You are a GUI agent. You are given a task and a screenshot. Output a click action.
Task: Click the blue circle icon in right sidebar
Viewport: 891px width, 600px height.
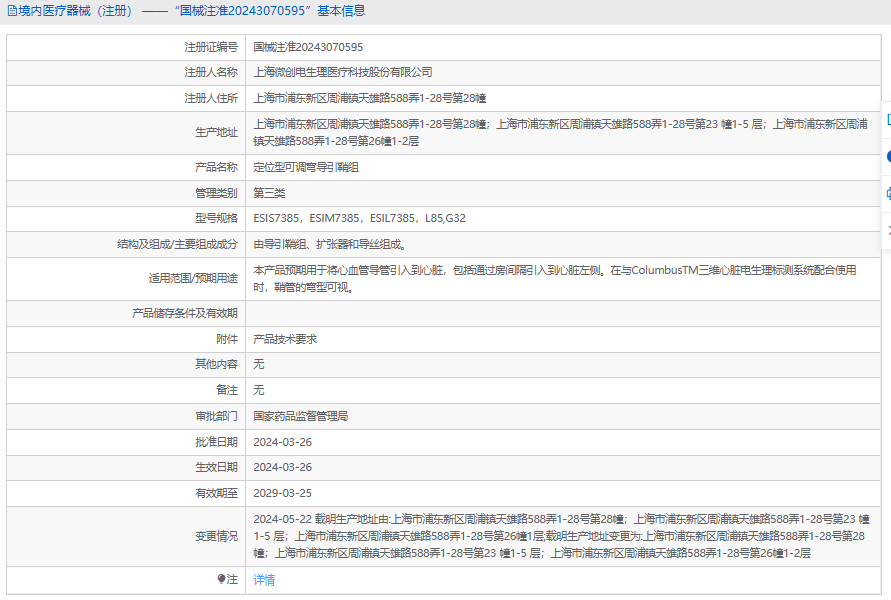pyautogui.click(x=888, y=156)
